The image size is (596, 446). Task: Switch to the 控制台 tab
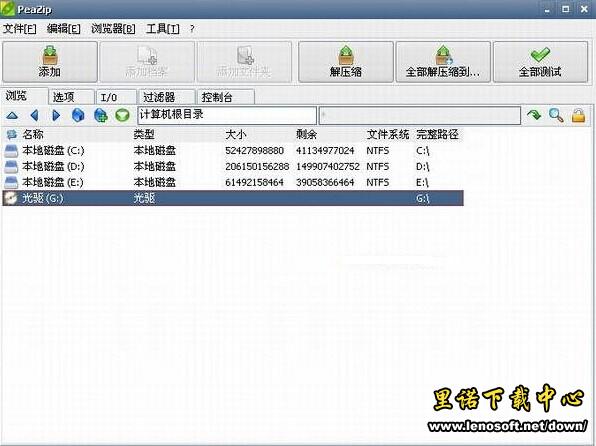(x=225, y=97)
